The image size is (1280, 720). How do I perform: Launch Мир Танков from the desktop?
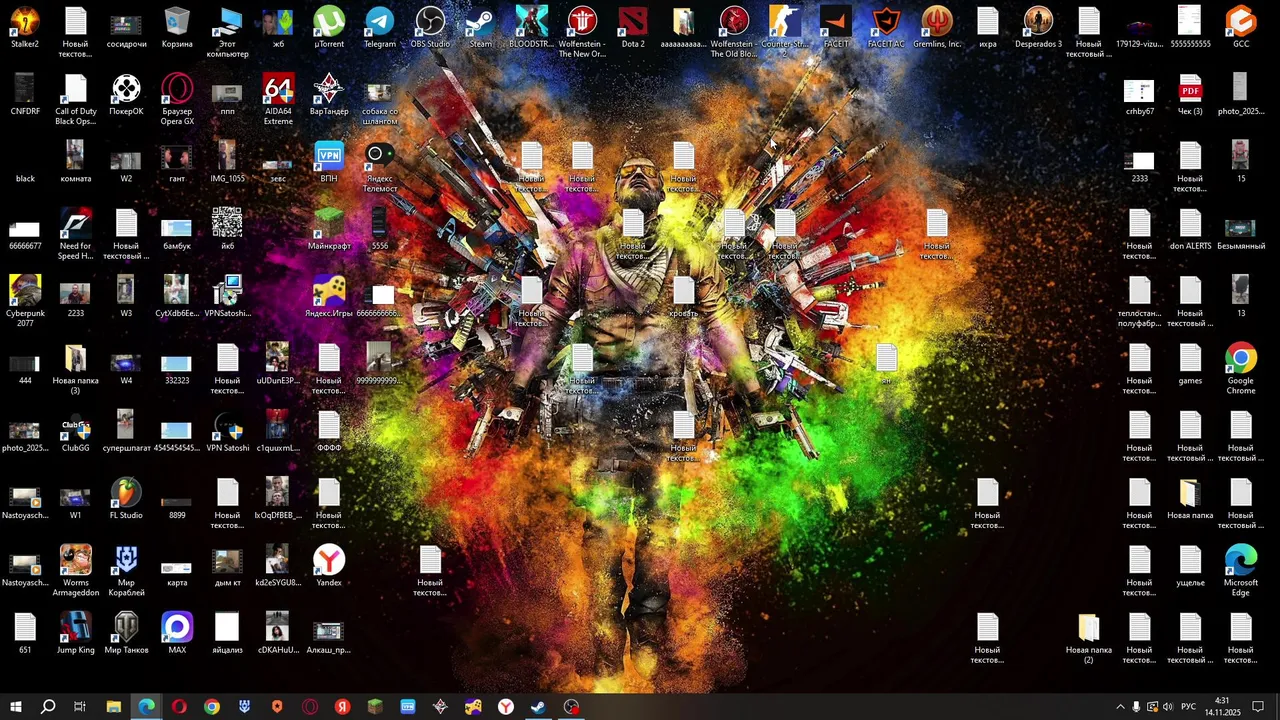126,633
